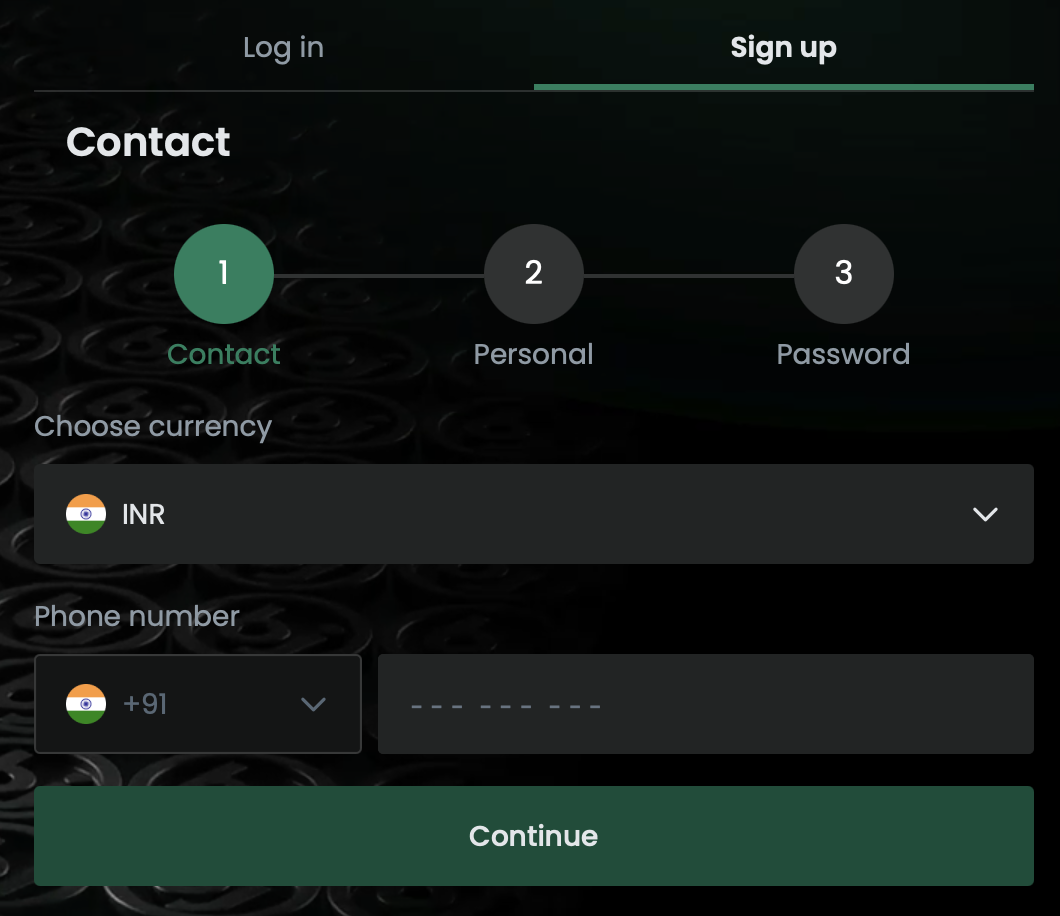Click the Choose currency field label
The image size is (1060, 916).
point(152,426)
